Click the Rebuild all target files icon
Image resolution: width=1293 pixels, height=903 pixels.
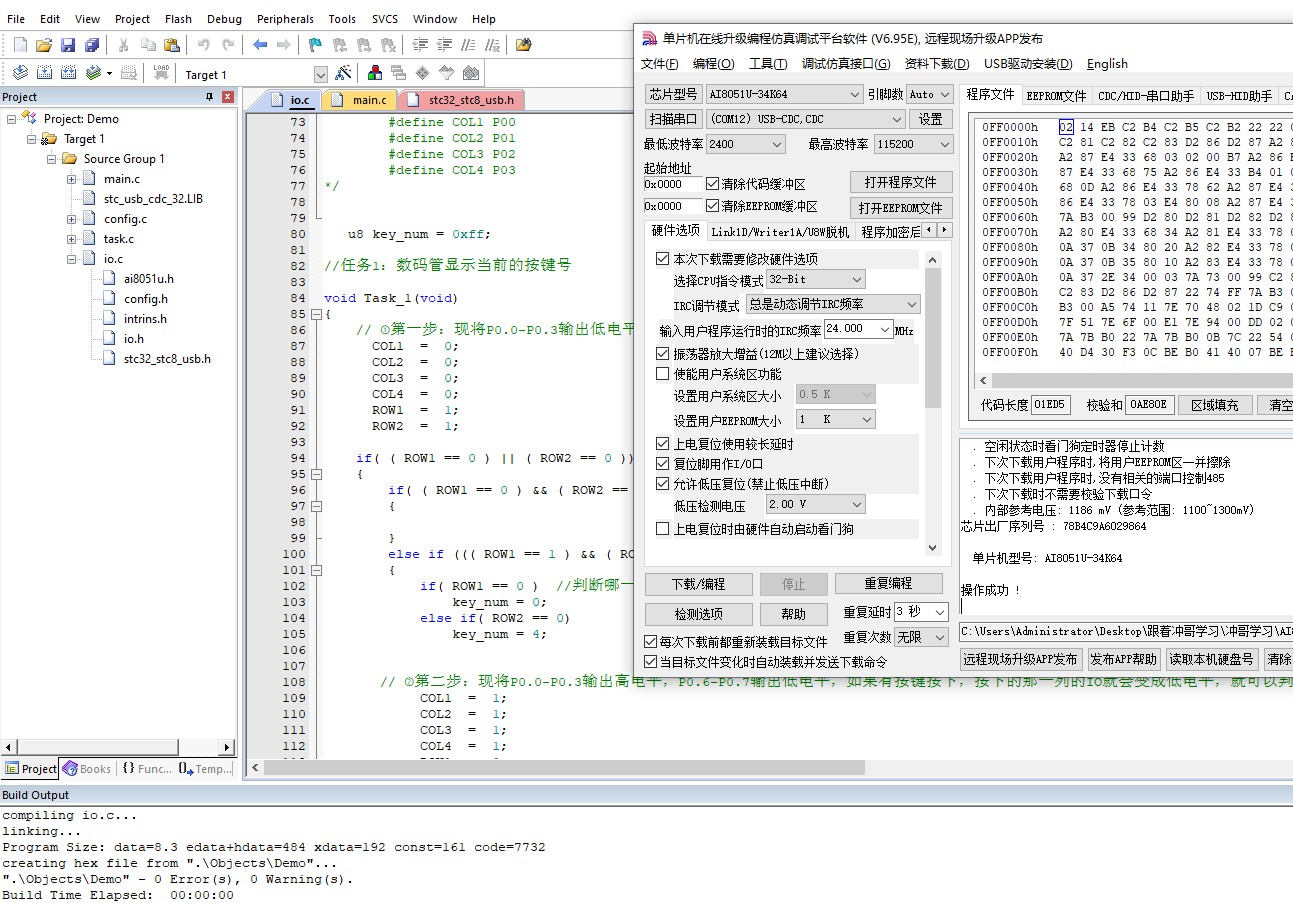point(68,73)
